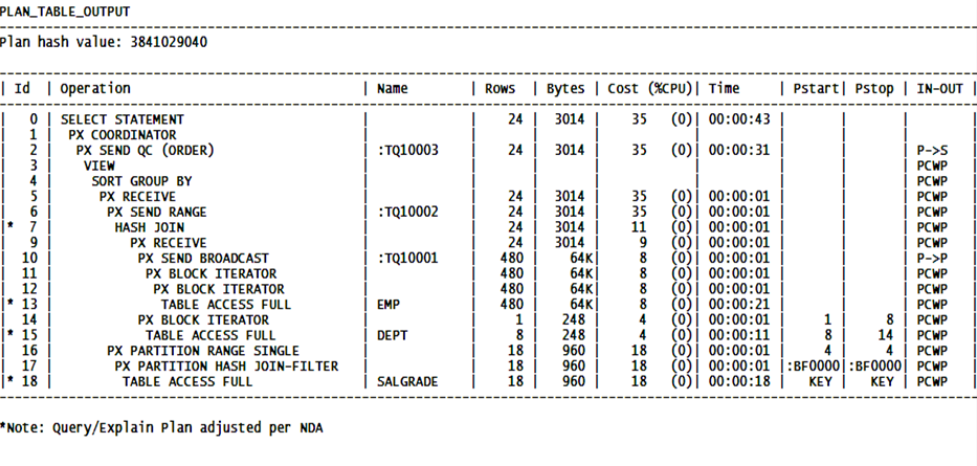Select the SELECT STATEMENT operation row

click(122, 119)
